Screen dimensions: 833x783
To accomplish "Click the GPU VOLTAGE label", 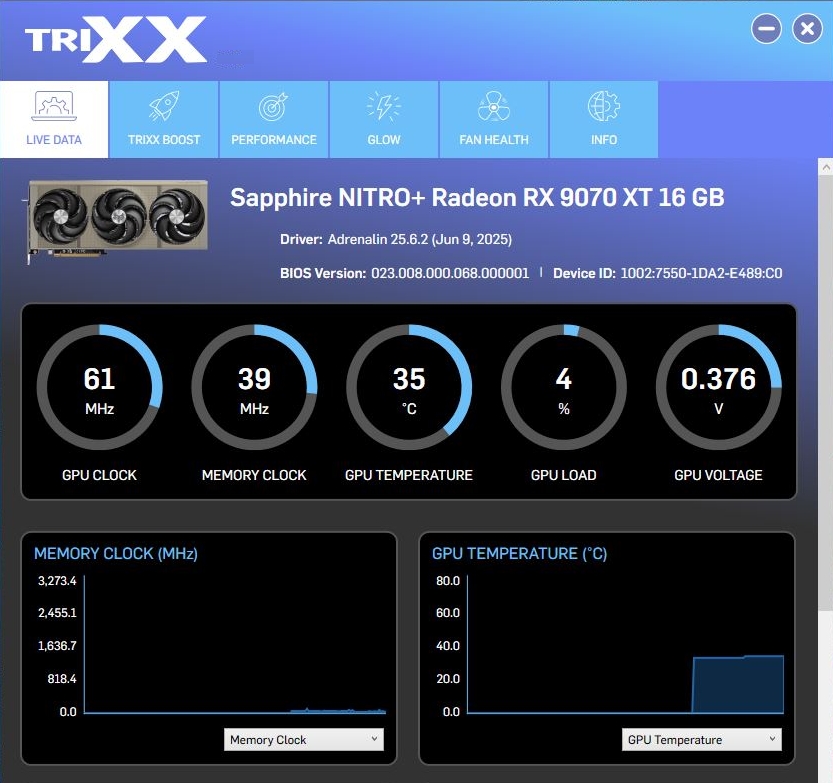I will (x=718, y=475).
